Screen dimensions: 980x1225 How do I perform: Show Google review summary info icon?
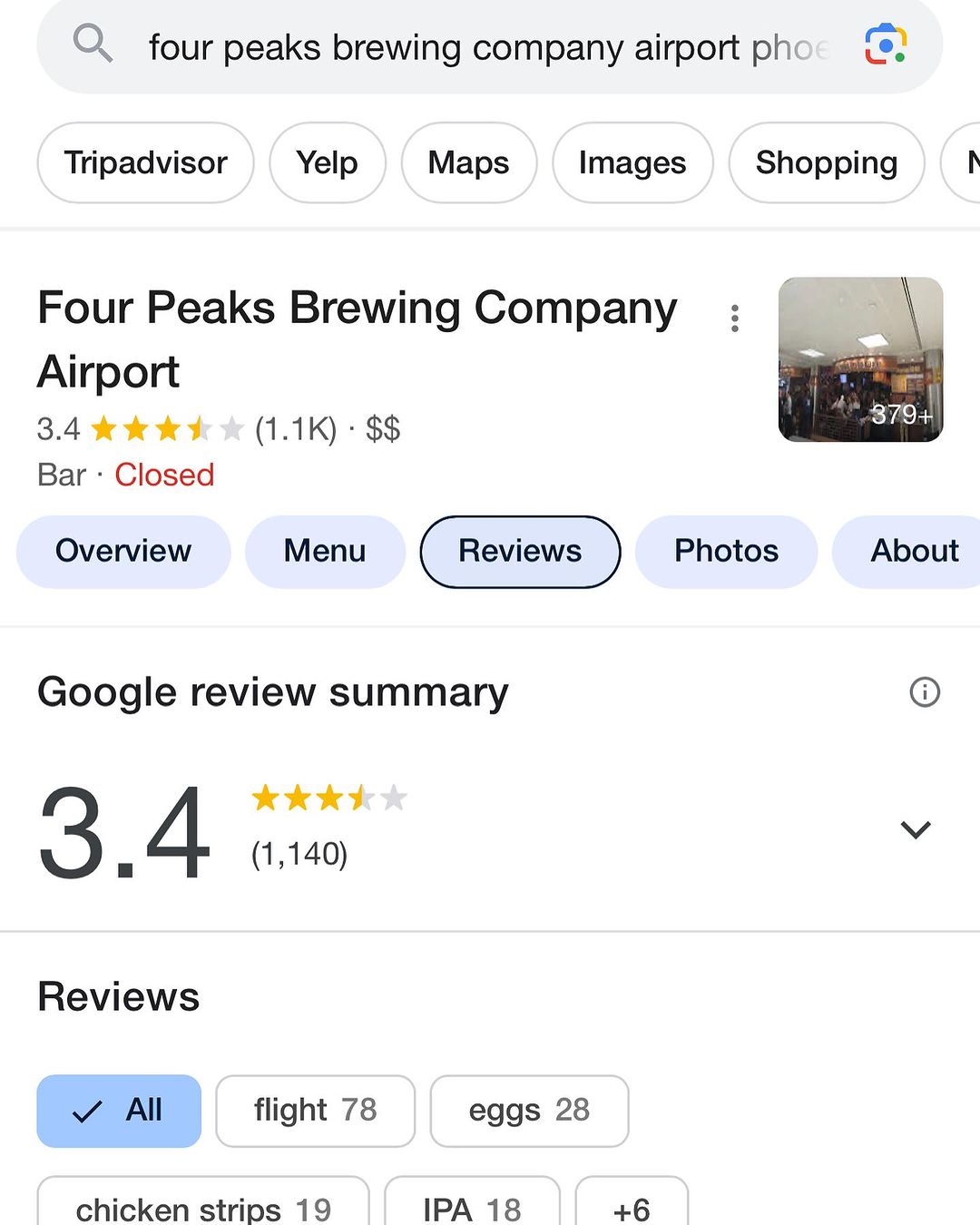tap(925, 692)
